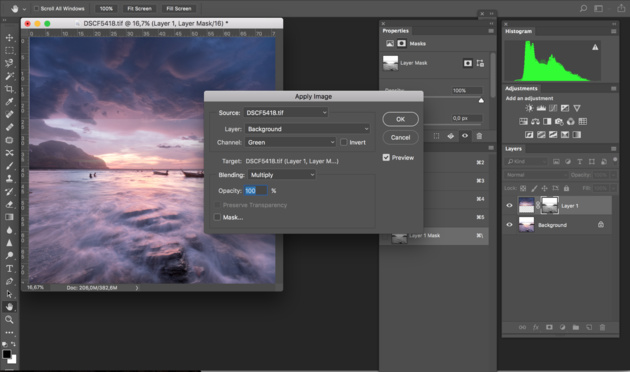
Task: Open Blending dropdown showing Multiply
Action: point(282,175)
